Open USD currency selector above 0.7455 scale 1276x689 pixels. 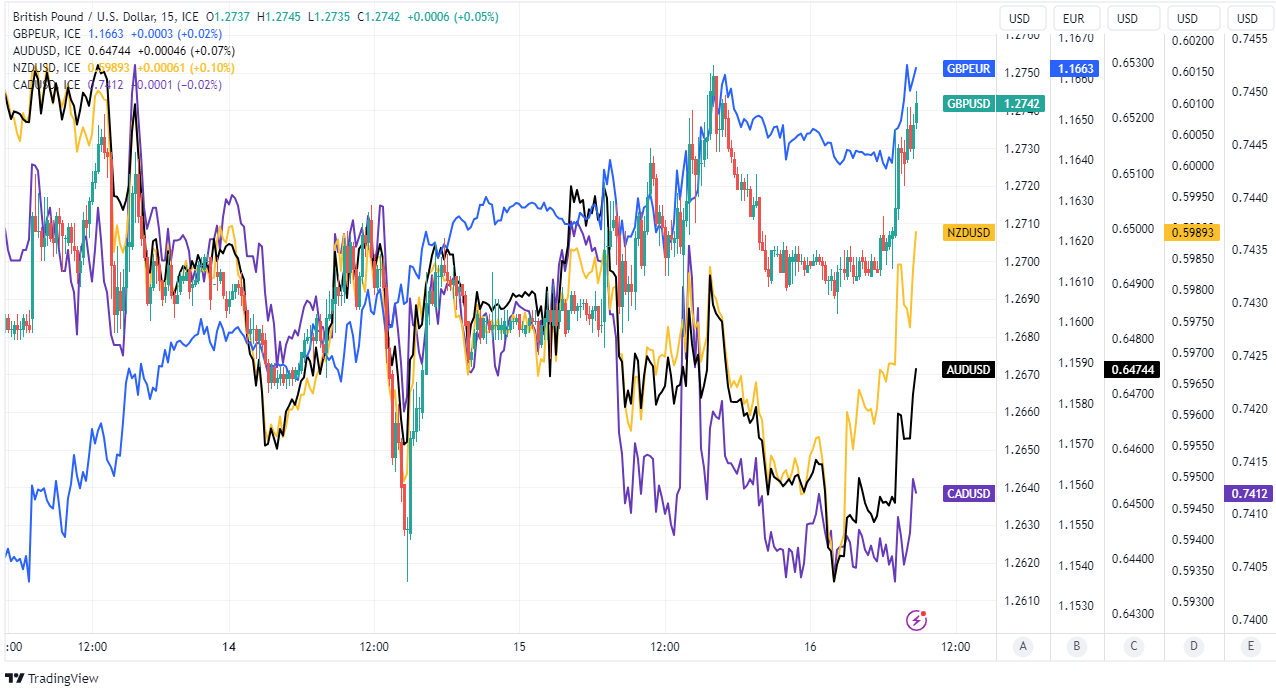(1248, 18)
